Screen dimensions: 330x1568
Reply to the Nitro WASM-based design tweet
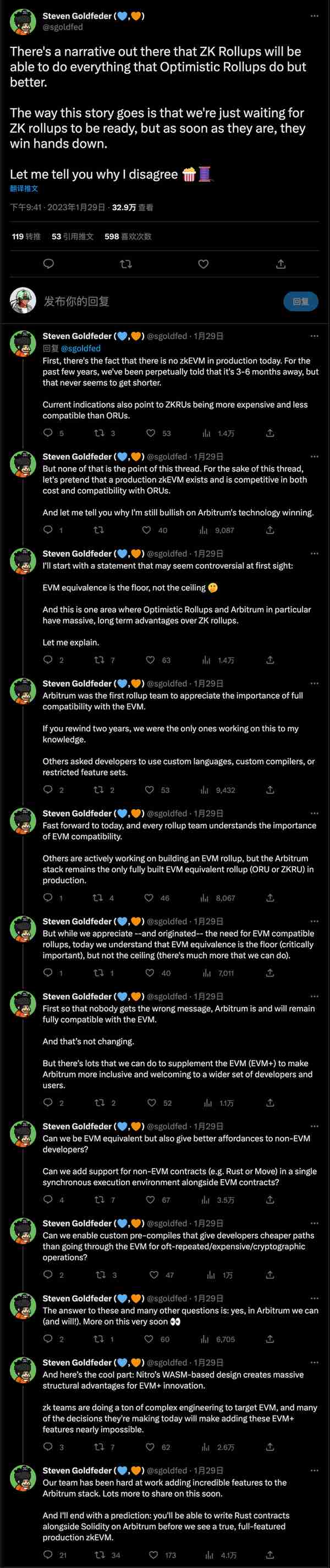48,1446
